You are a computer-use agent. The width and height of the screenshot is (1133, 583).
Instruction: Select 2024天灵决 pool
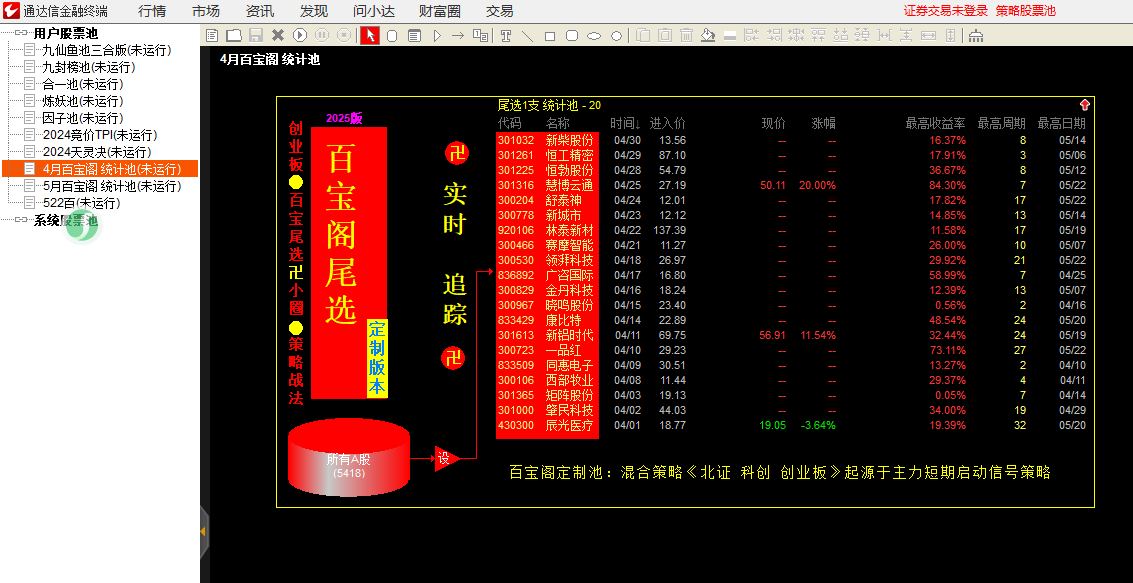pyautogui.click(x=96, y=152)
